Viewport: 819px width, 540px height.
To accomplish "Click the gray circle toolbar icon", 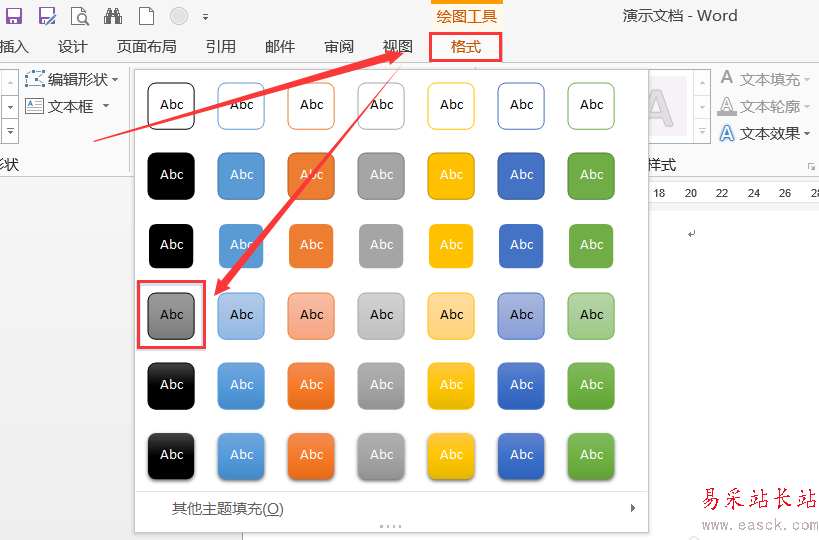I will pos(179,16).
